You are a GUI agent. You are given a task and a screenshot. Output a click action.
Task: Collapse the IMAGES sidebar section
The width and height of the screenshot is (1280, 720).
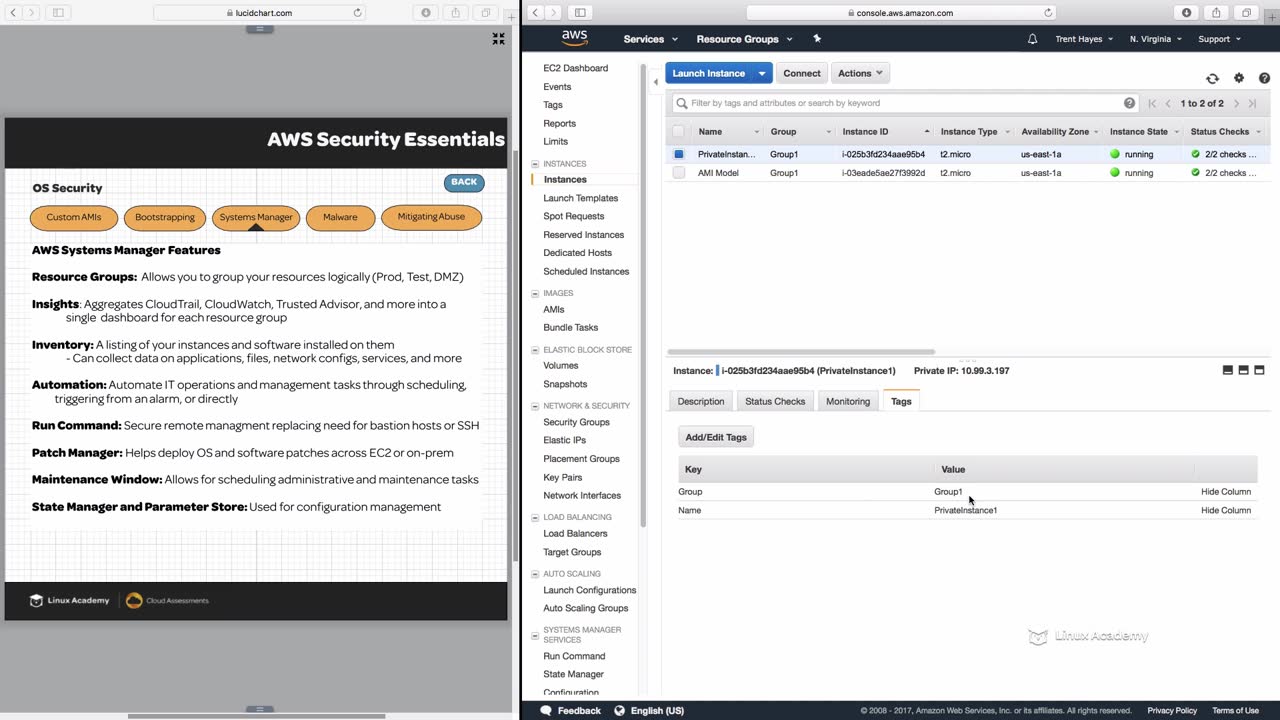535,294
